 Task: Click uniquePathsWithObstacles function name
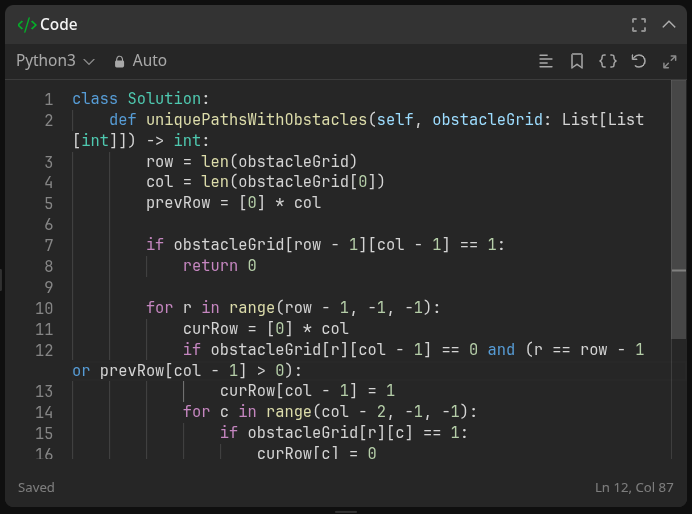pos(256,120)
